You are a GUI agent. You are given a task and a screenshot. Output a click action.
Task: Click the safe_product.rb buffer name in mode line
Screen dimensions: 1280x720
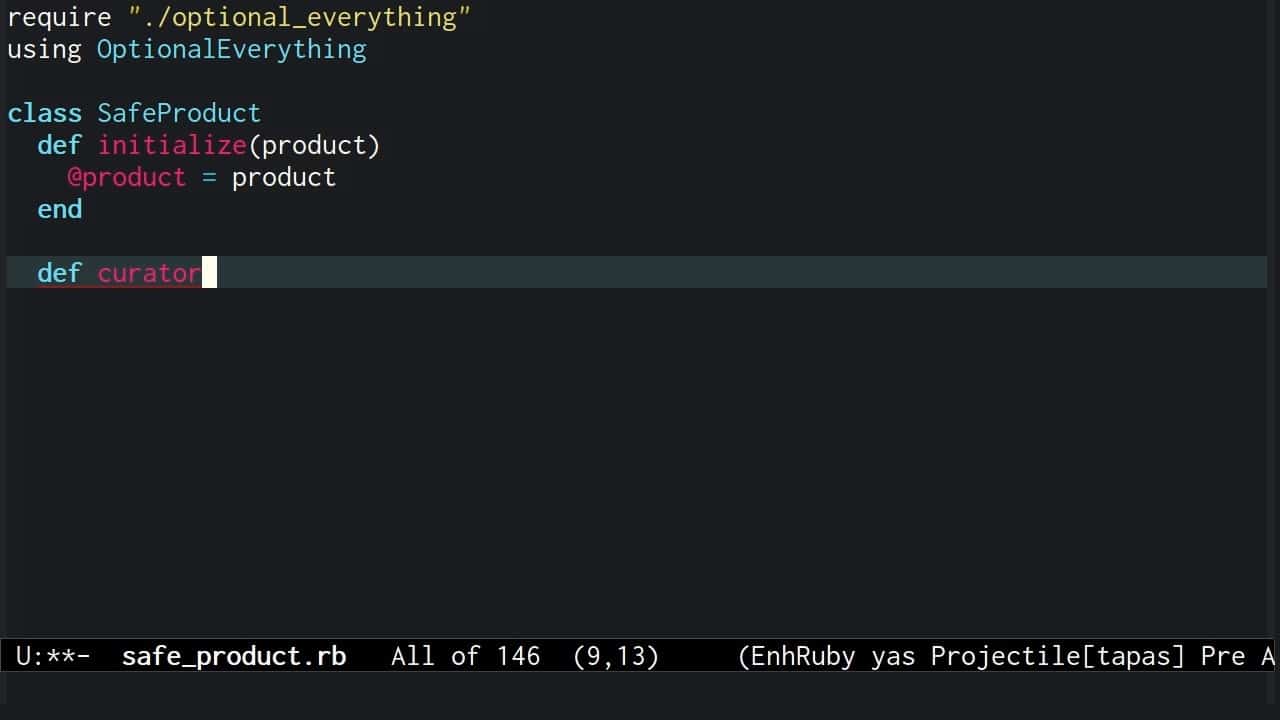[x=233, y=656]
